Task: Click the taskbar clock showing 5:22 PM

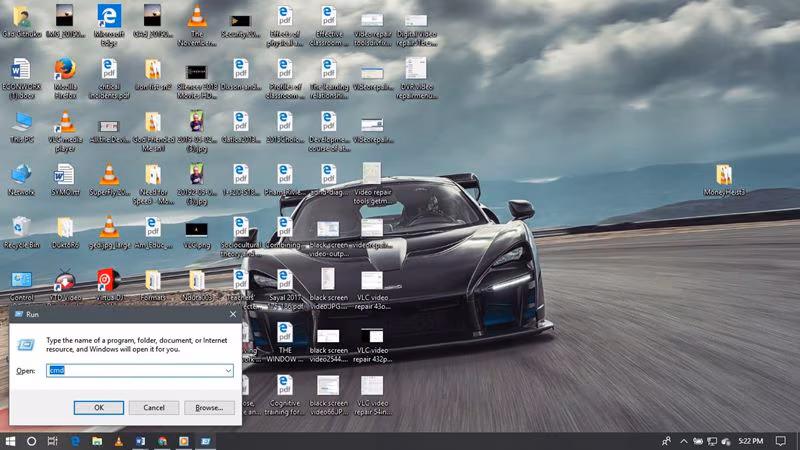Action: coord(751,441)
